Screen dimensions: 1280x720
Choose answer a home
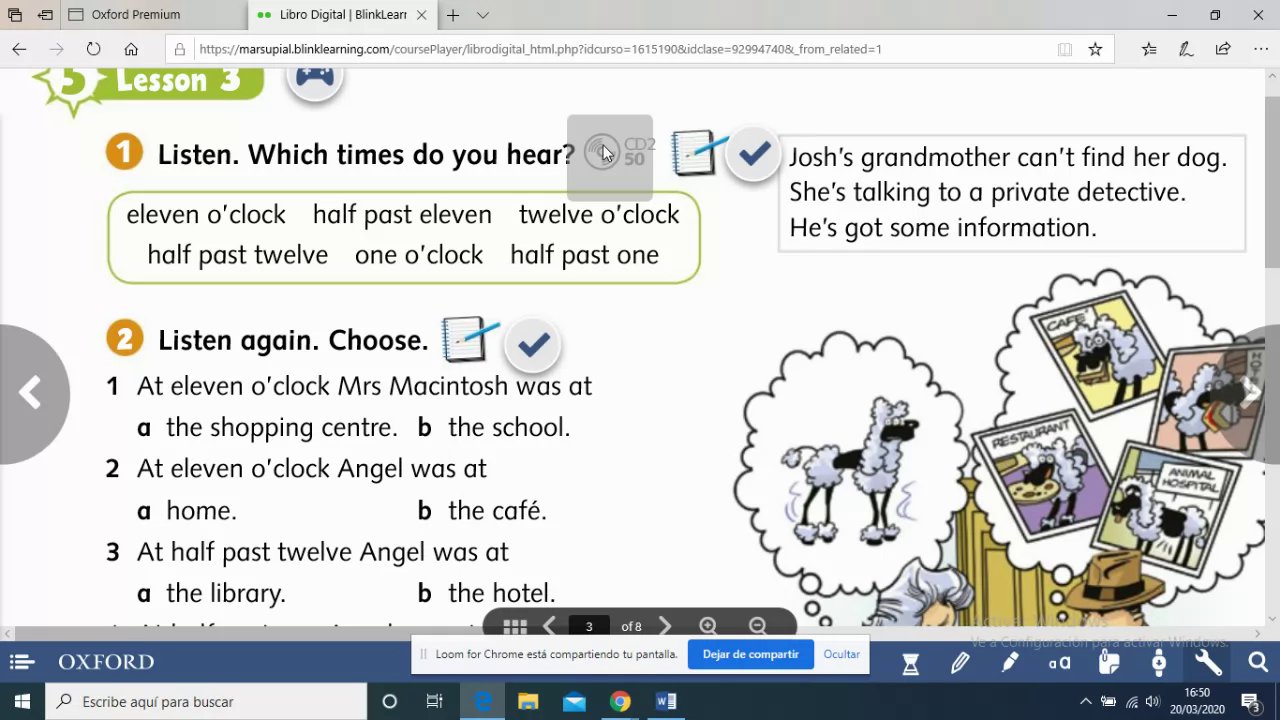pyautogui.click(x=187, y=510)
